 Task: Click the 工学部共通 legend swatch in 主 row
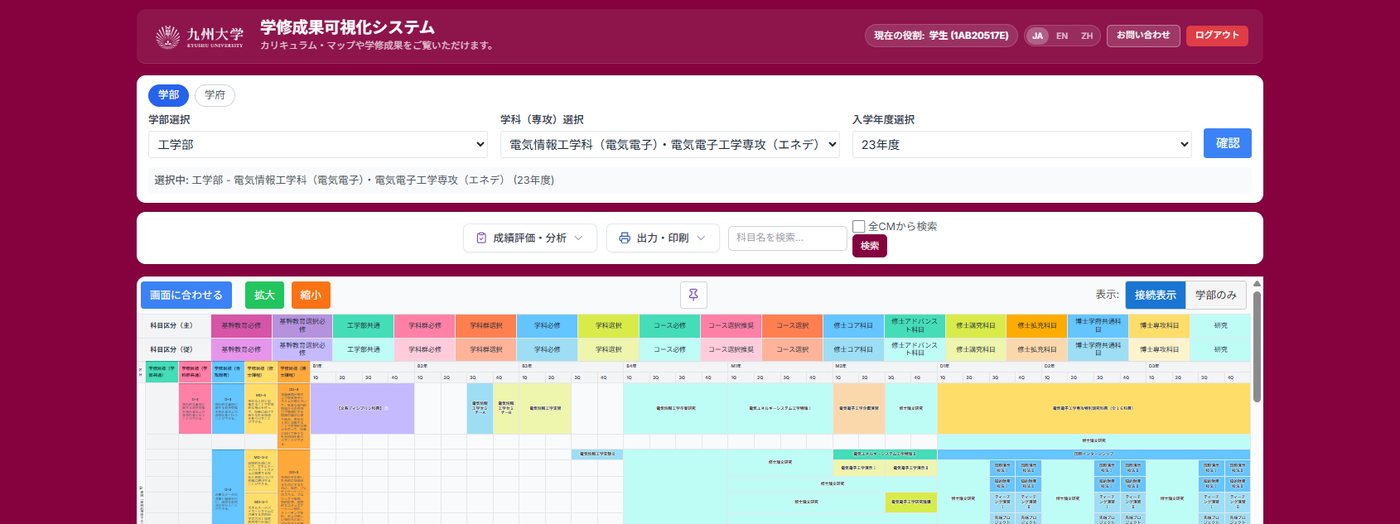coord(363,325)
